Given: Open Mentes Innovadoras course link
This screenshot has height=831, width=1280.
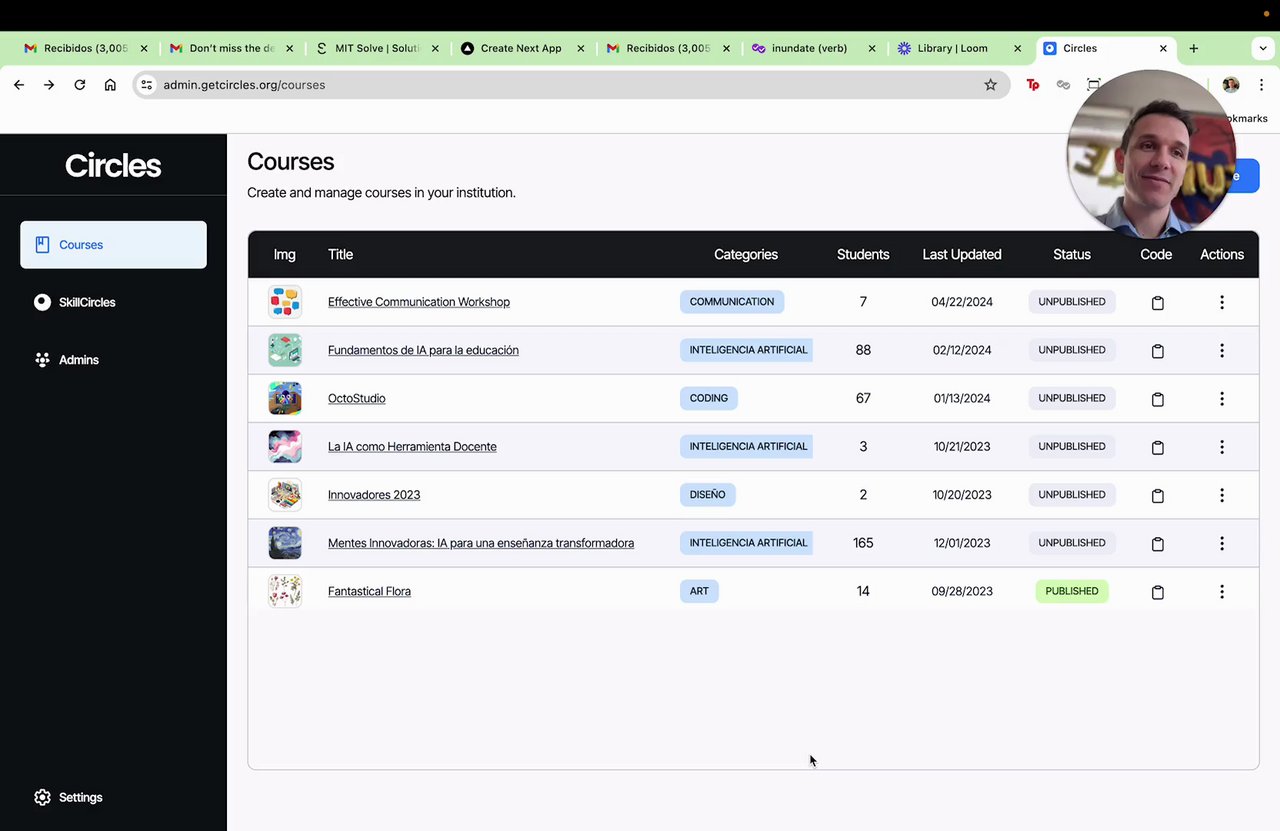Looking at the screenshot, I should [x=481, y=543].
